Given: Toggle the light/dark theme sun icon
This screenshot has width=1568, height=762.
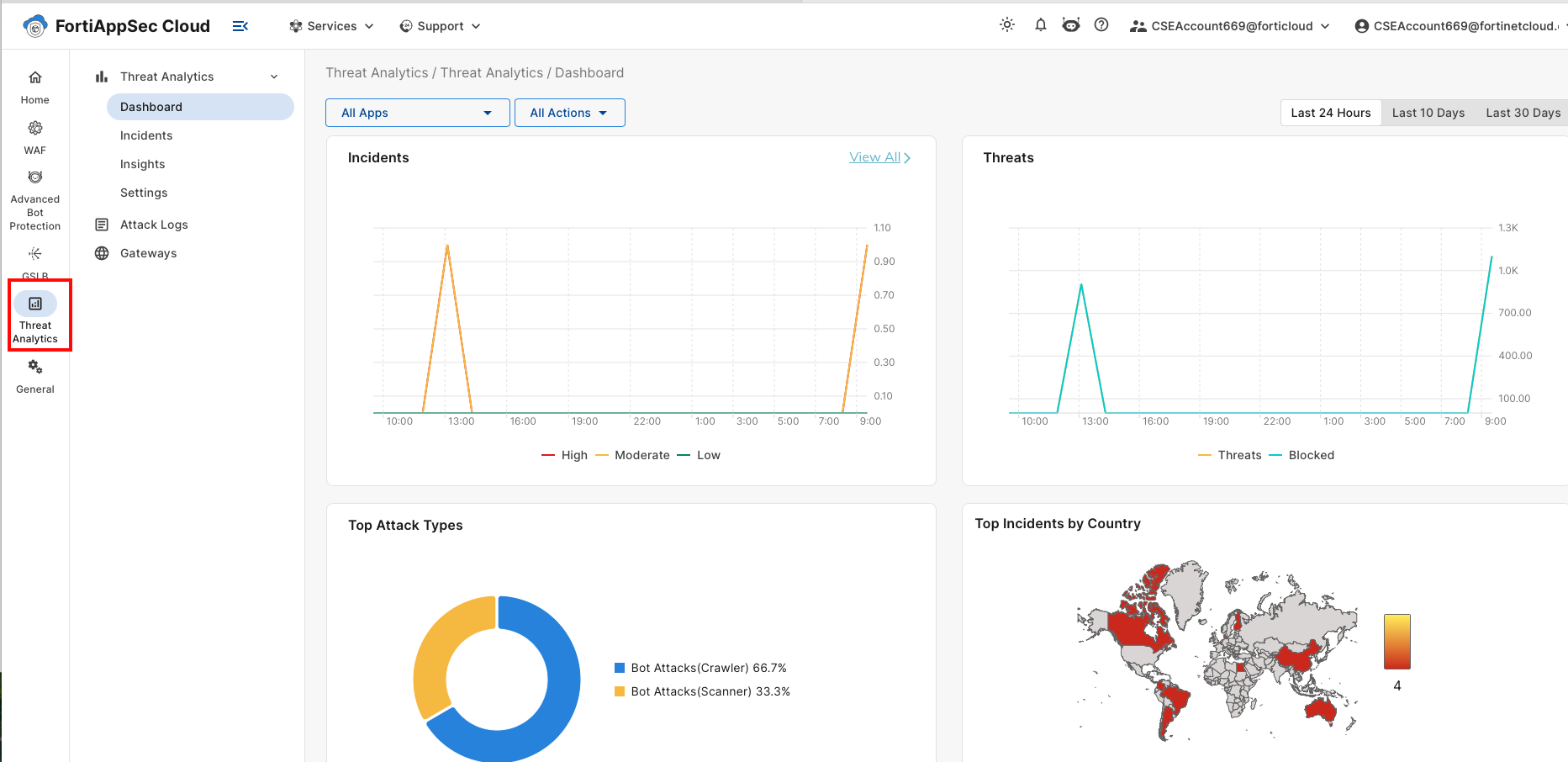Looking at the screenshot, I should 1007,25.
